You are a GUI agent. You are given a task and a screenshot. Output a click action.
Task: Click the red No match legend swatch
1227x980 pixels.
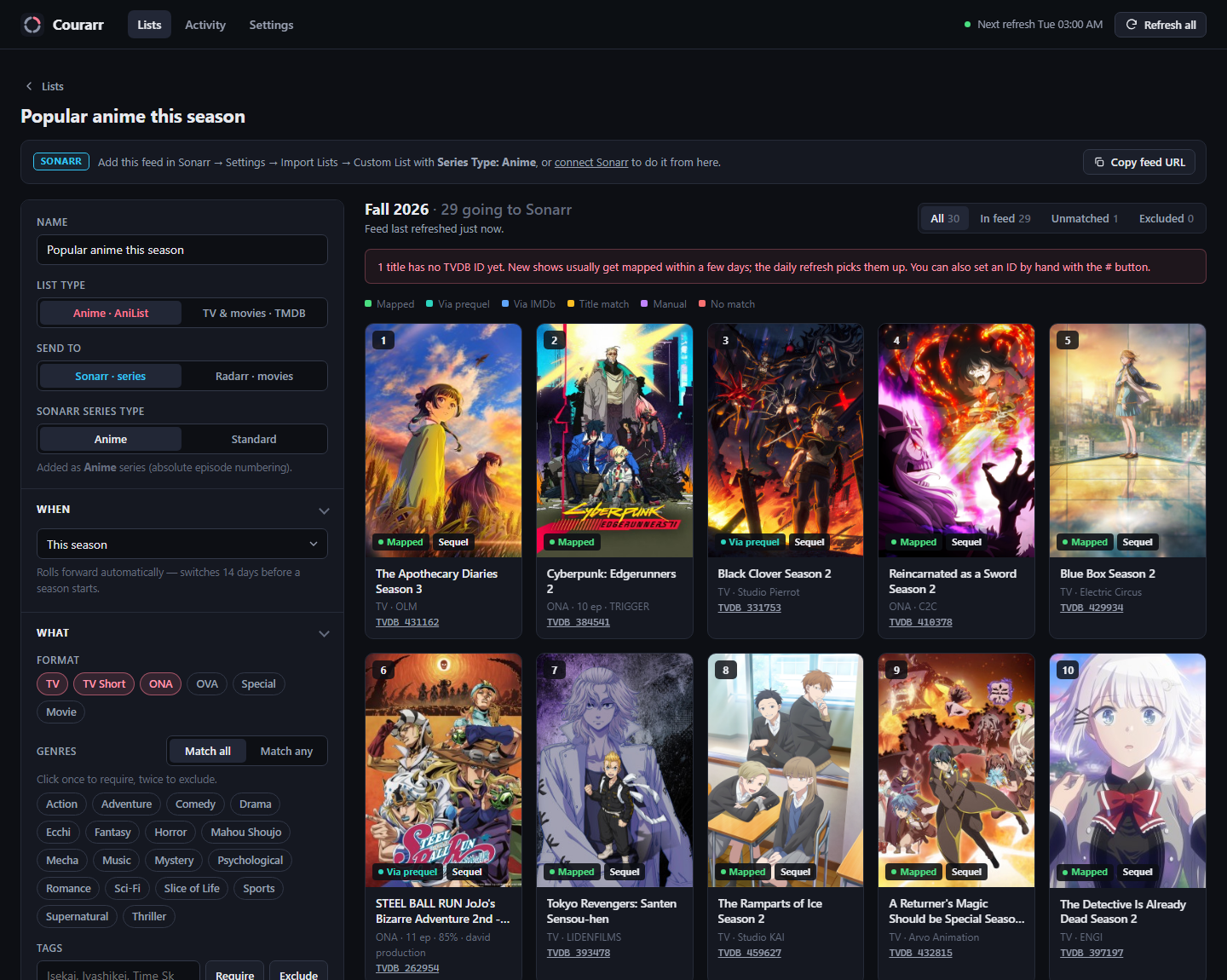(702, 303)
